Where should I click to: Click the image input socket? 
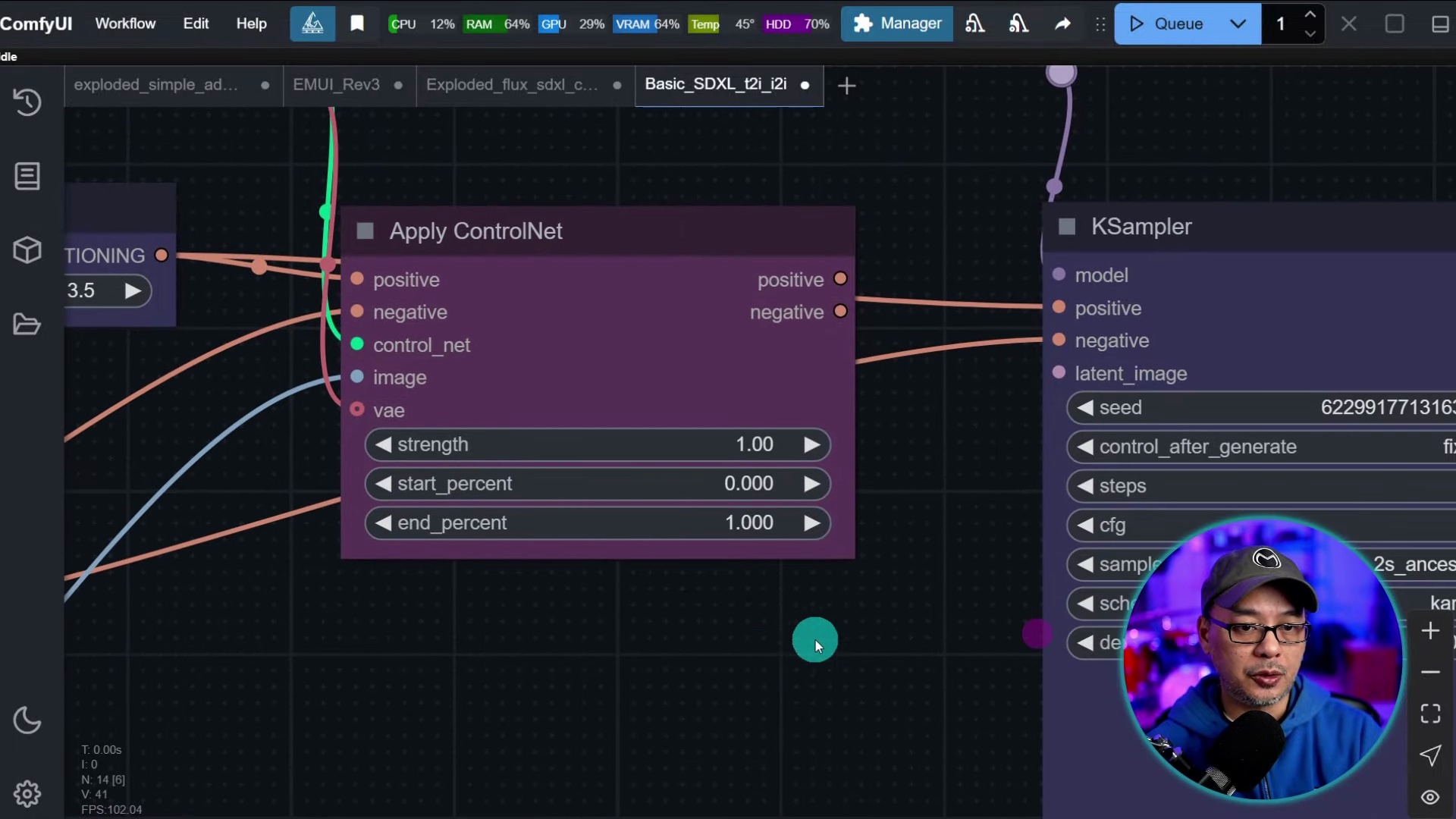coord(357,377)
